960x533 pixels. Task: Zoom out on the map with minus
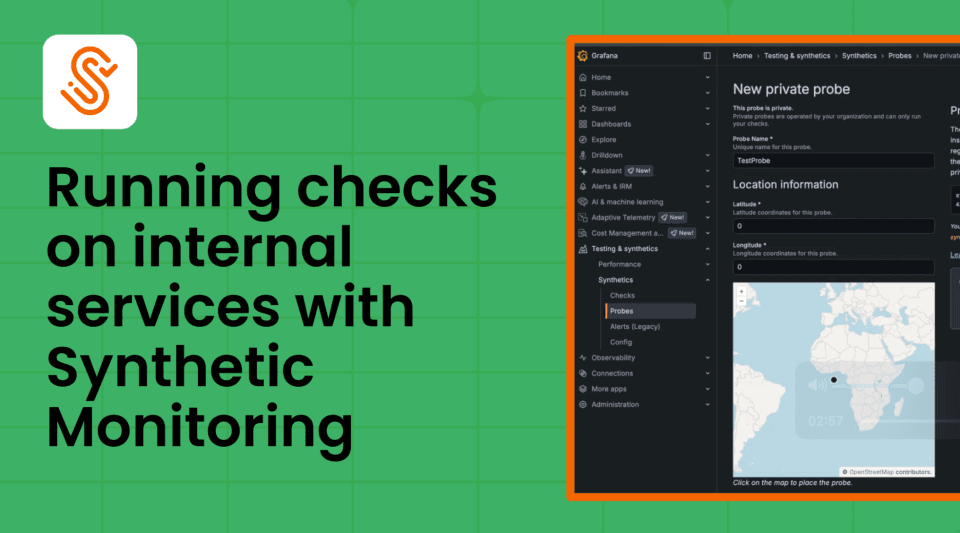pos(741,301)
